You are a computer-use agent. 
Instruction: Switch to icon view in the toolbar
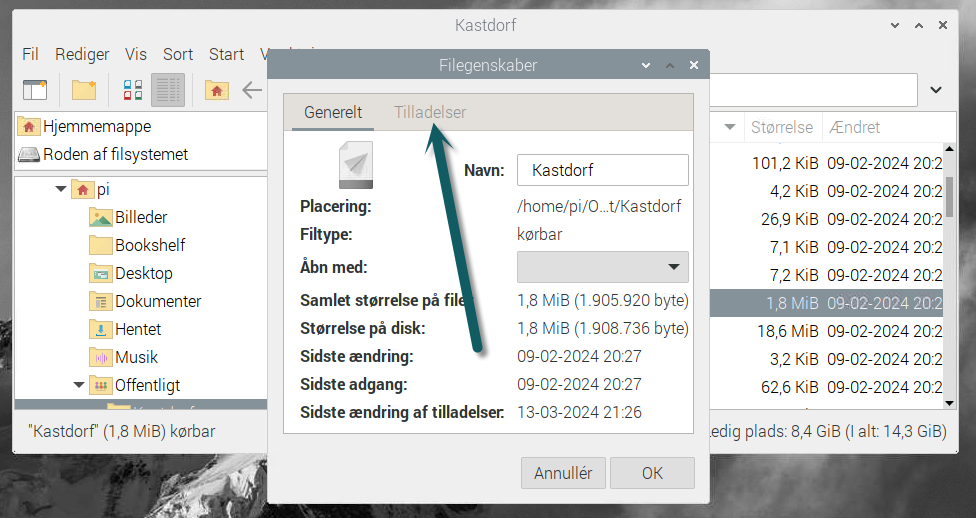click(x=133, y=90)
